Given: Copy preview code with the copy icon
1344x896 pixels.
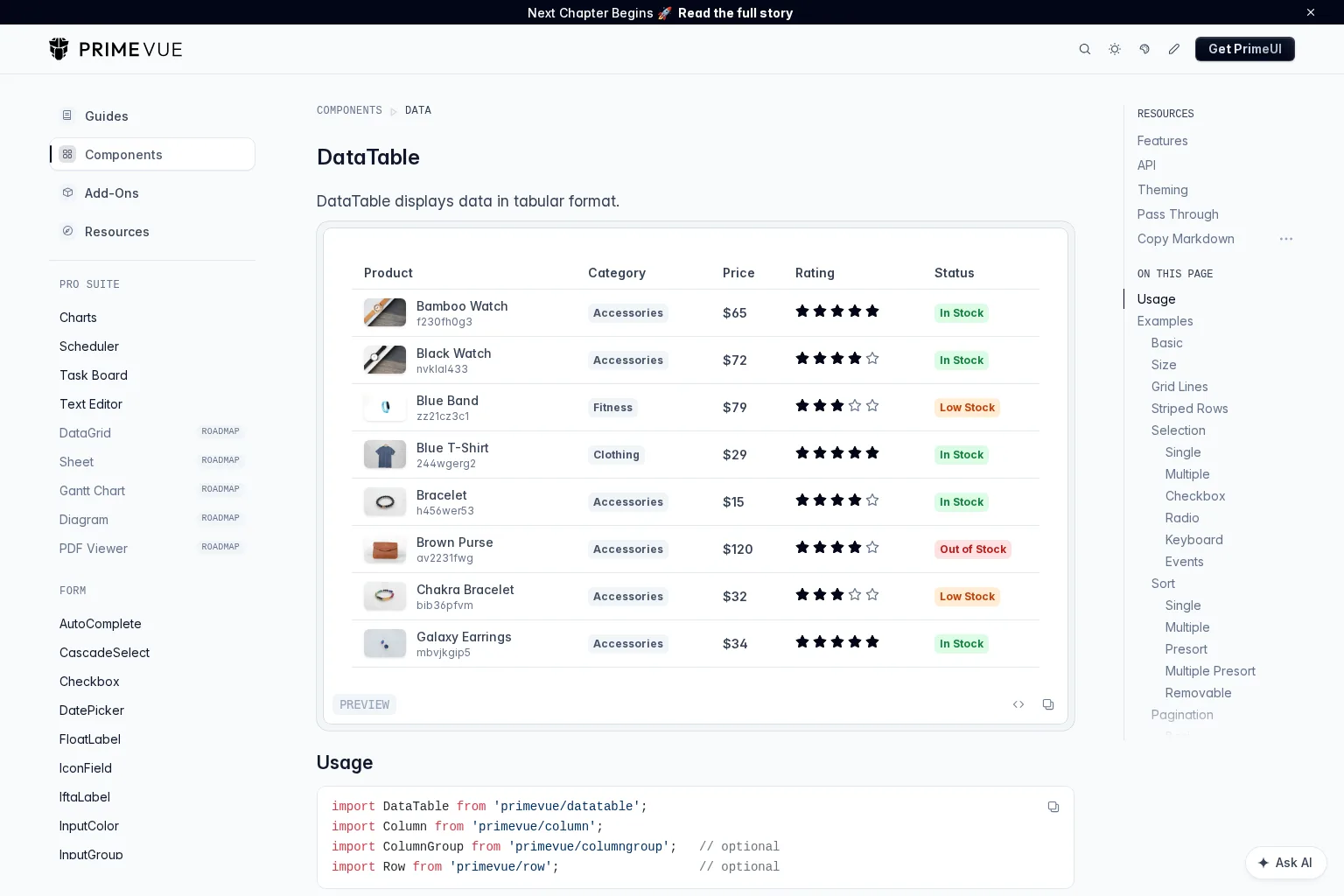Looking at the screenshot, I should [x=1048, y=704].
